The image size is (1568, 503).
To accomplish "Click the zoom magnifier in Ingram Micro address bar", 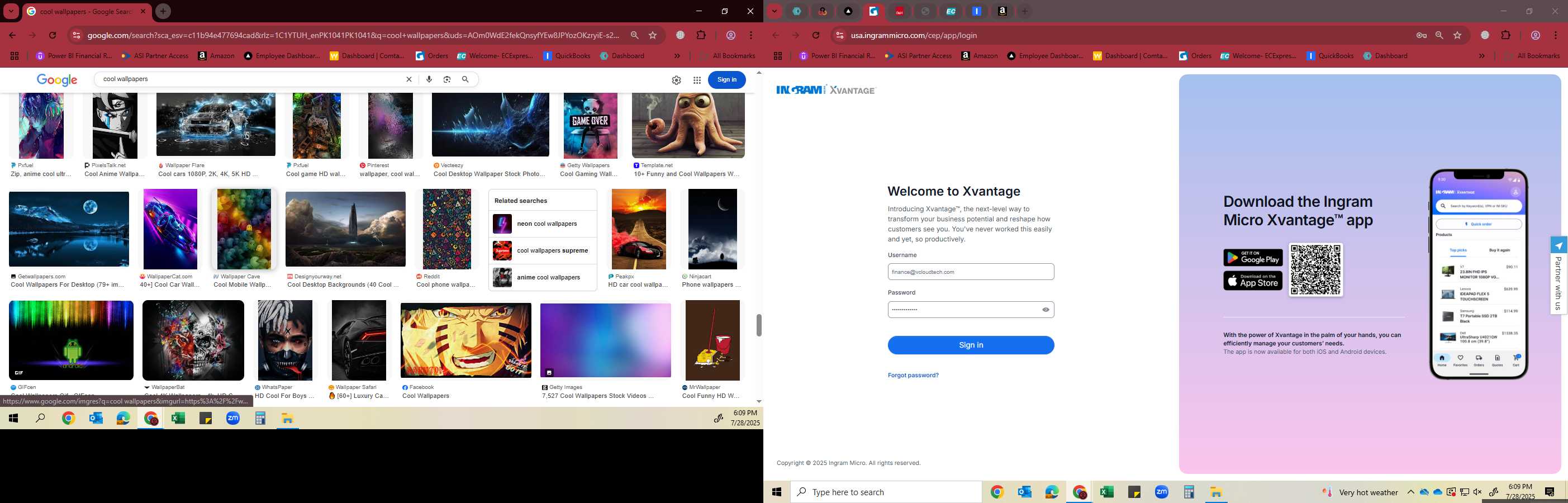I will click(1439, 35).
